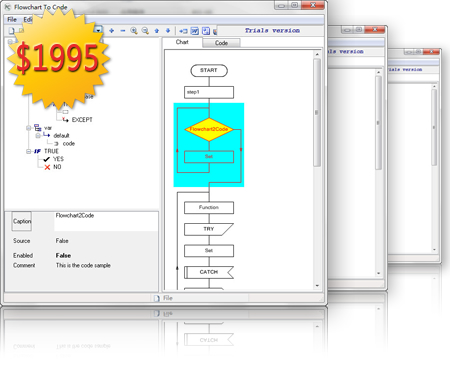Click the arrow-to-box export toolbar icon
This screenshot has height=365, width=450.
point(183,31)
